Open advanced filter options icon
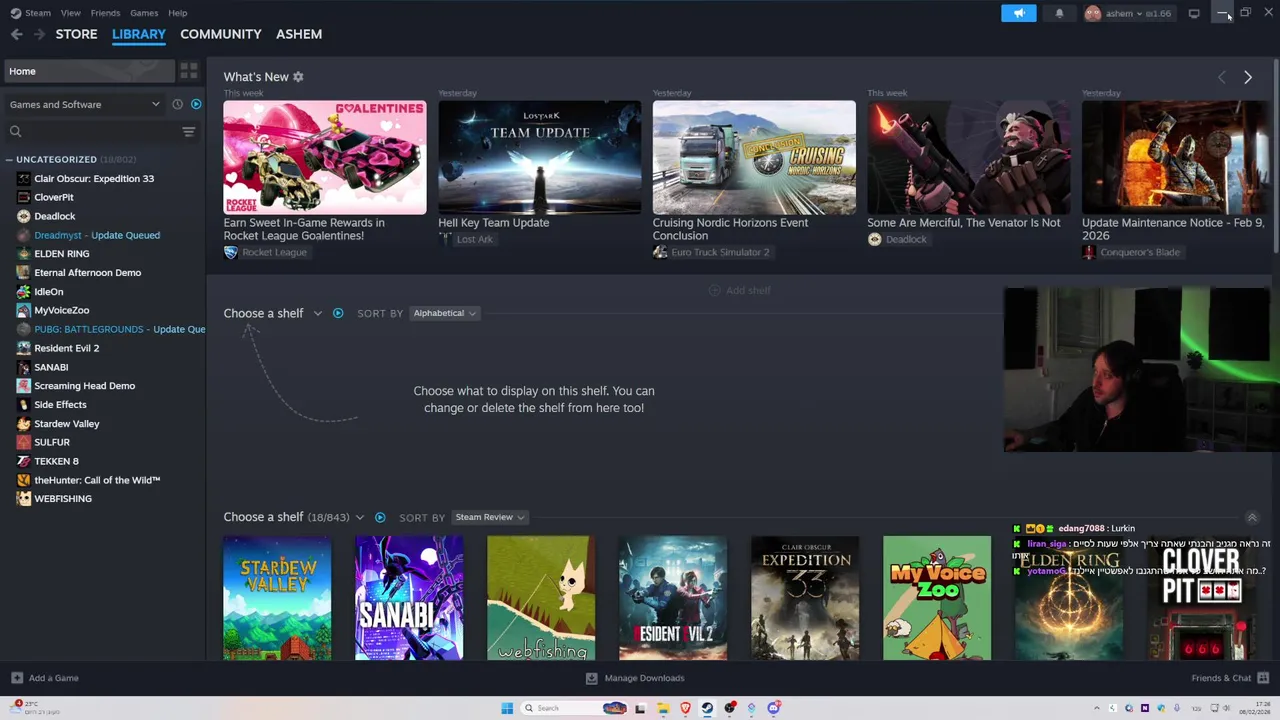The image size is (1280, 720). point(188,132)
